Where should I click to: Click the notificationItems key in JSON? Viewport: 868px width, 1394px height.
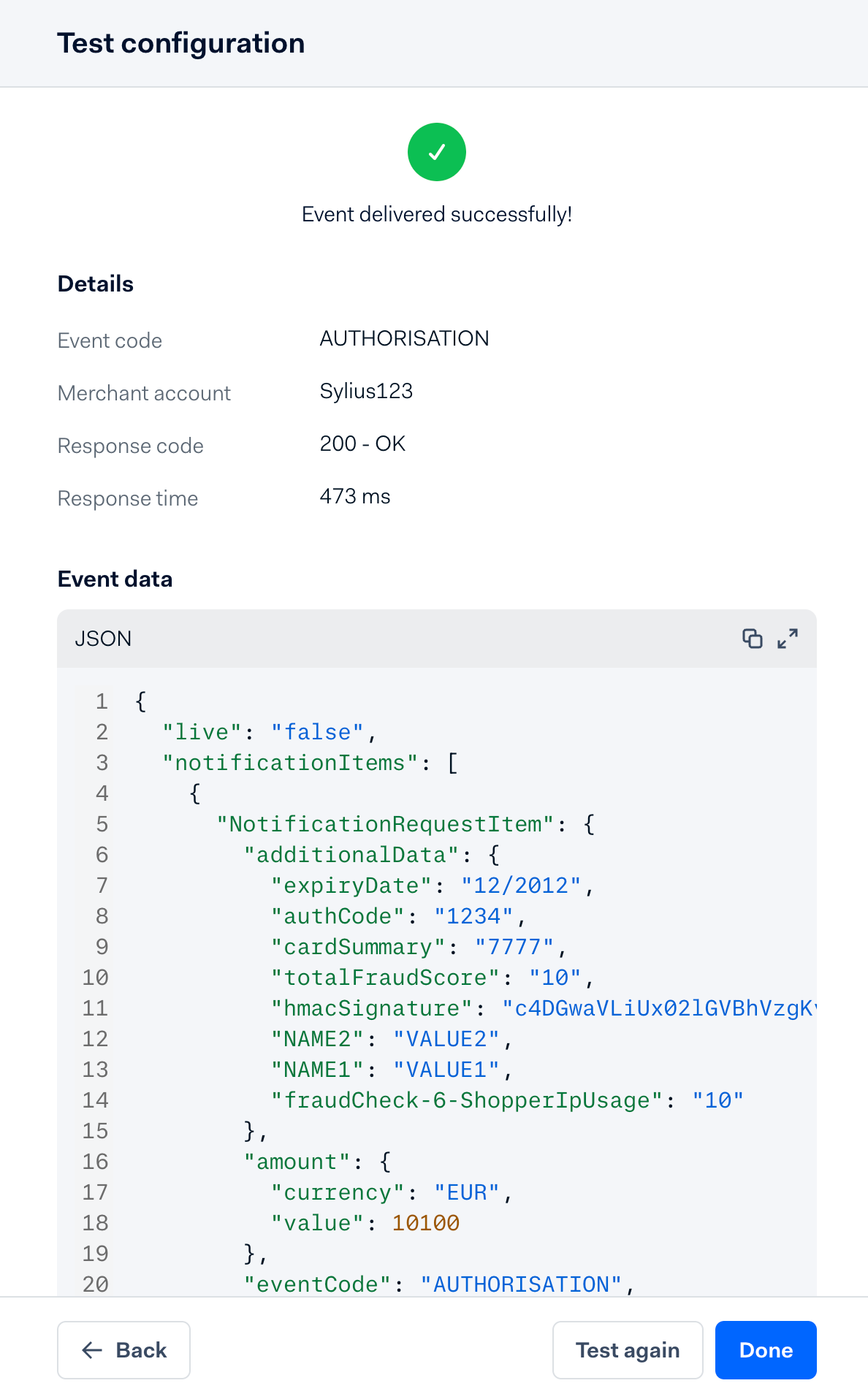click(290, 763)
